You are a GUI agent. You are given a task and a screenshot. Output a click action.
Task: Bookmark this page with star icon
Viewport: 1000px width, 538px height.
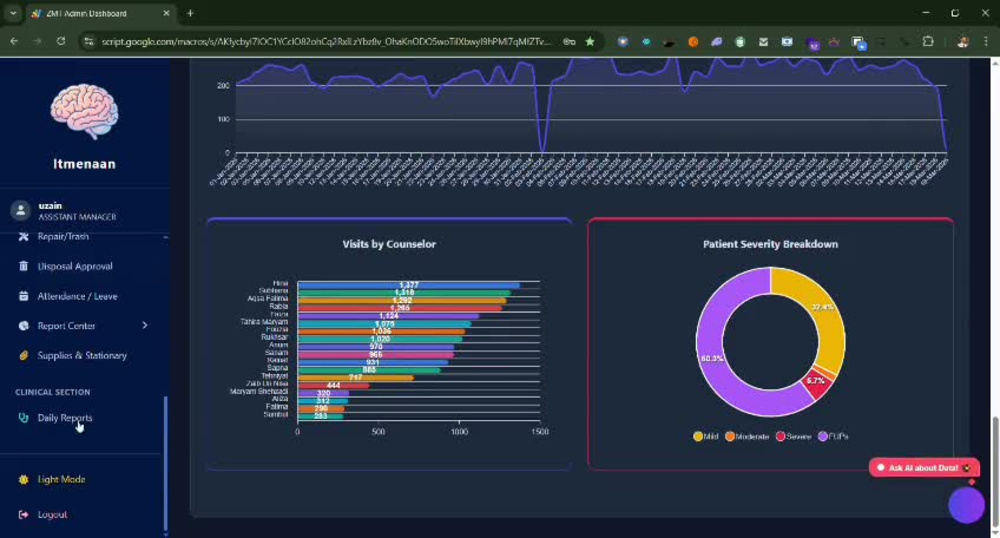[x=590, y=41]
